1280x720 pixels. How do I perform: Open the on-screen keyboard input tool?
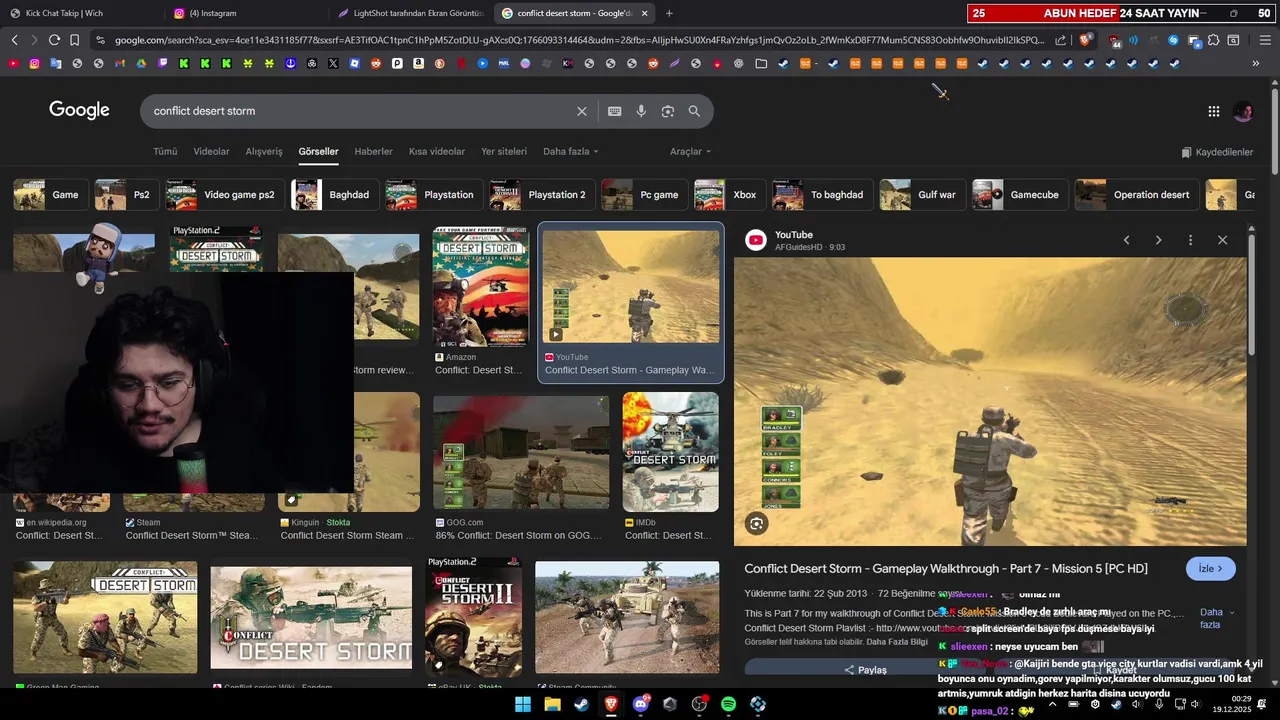click(614, 111)
